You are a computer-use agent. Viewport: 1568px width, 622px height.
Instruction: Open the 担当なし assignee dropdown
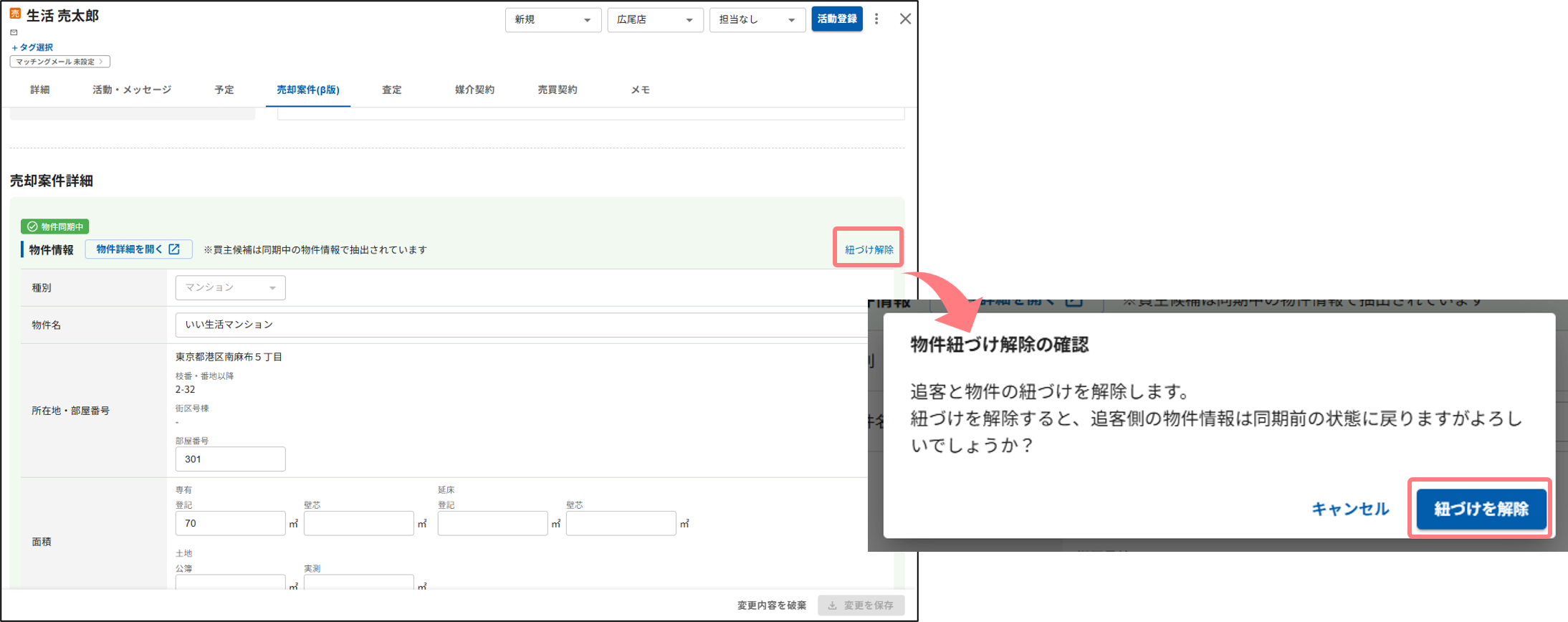point(757,20)
